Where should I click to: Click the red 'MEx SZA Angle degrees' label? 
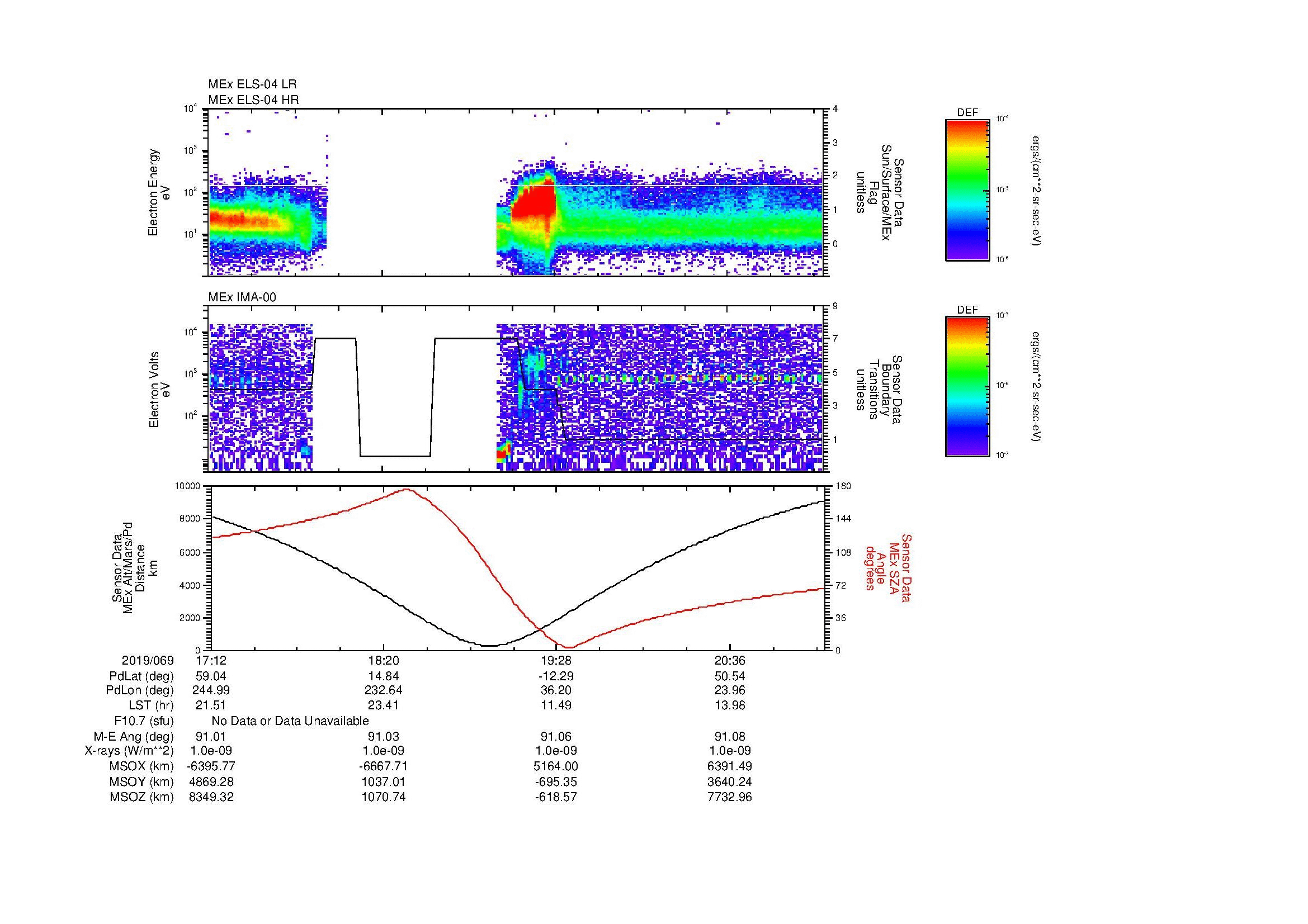coord(887,568)
